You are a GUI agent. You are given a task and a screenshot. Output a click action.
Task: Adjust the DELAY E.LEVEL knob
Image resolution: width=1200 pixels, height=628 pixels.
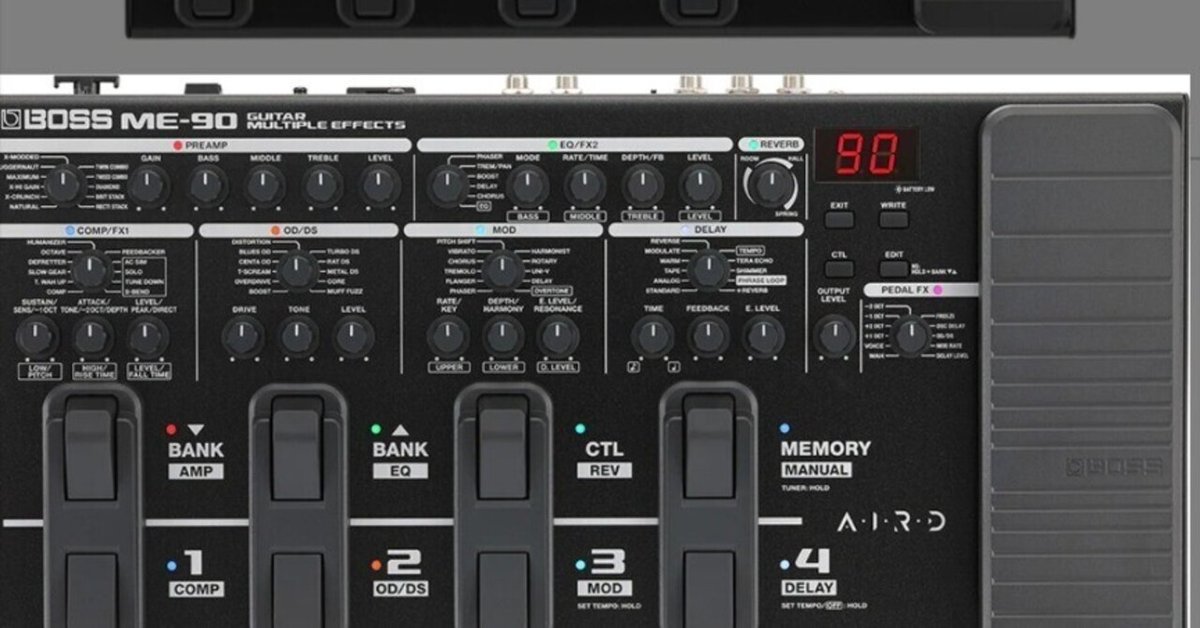[x=765, y=338]
